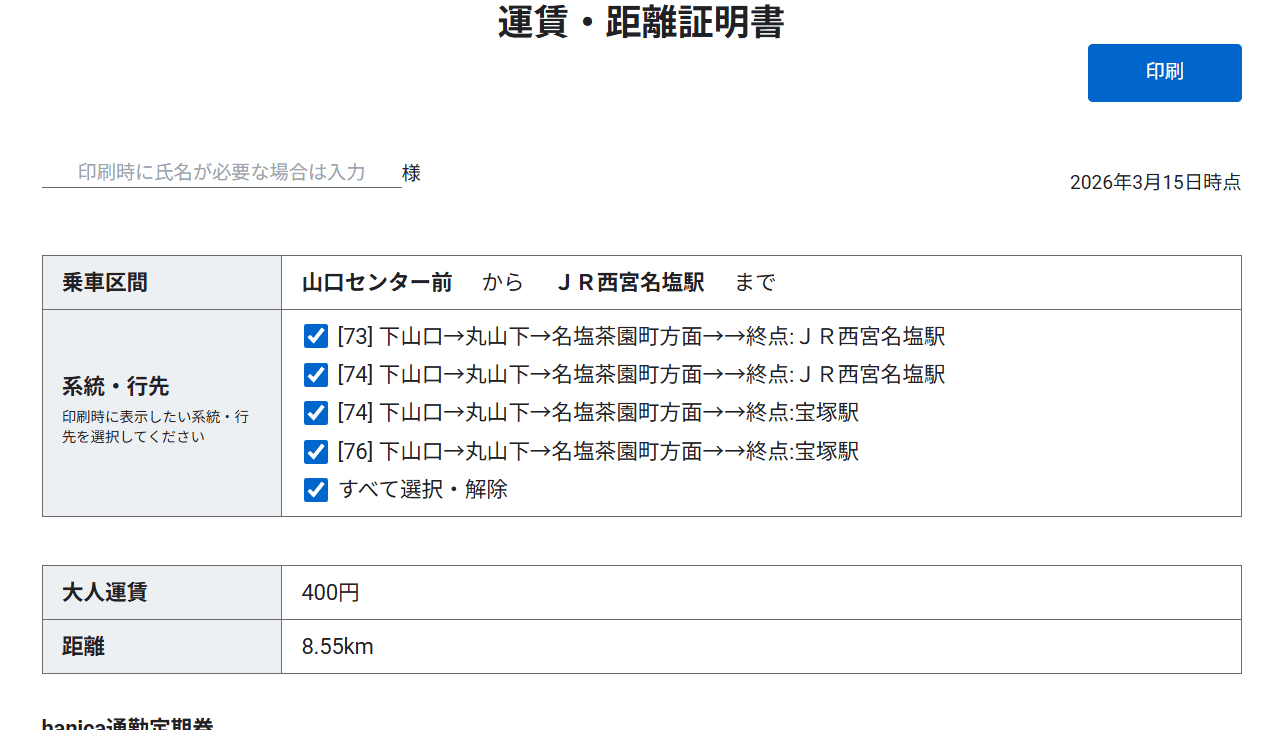The image size is (1286, 730).
Task: Click the 山口センター前 departure stop name
Action: [377, 283]
